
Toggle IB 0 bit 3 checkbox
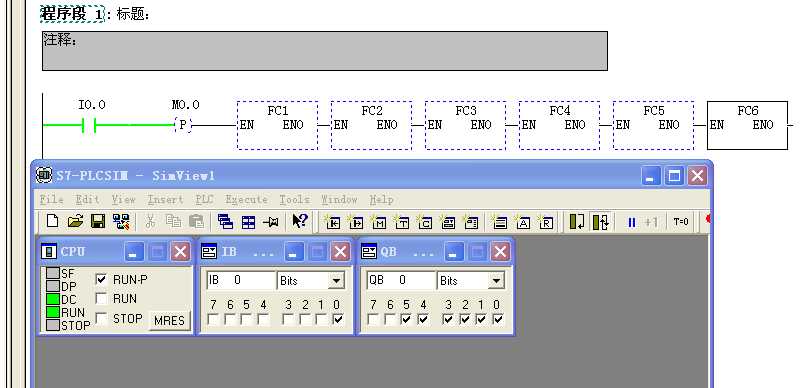288,320
